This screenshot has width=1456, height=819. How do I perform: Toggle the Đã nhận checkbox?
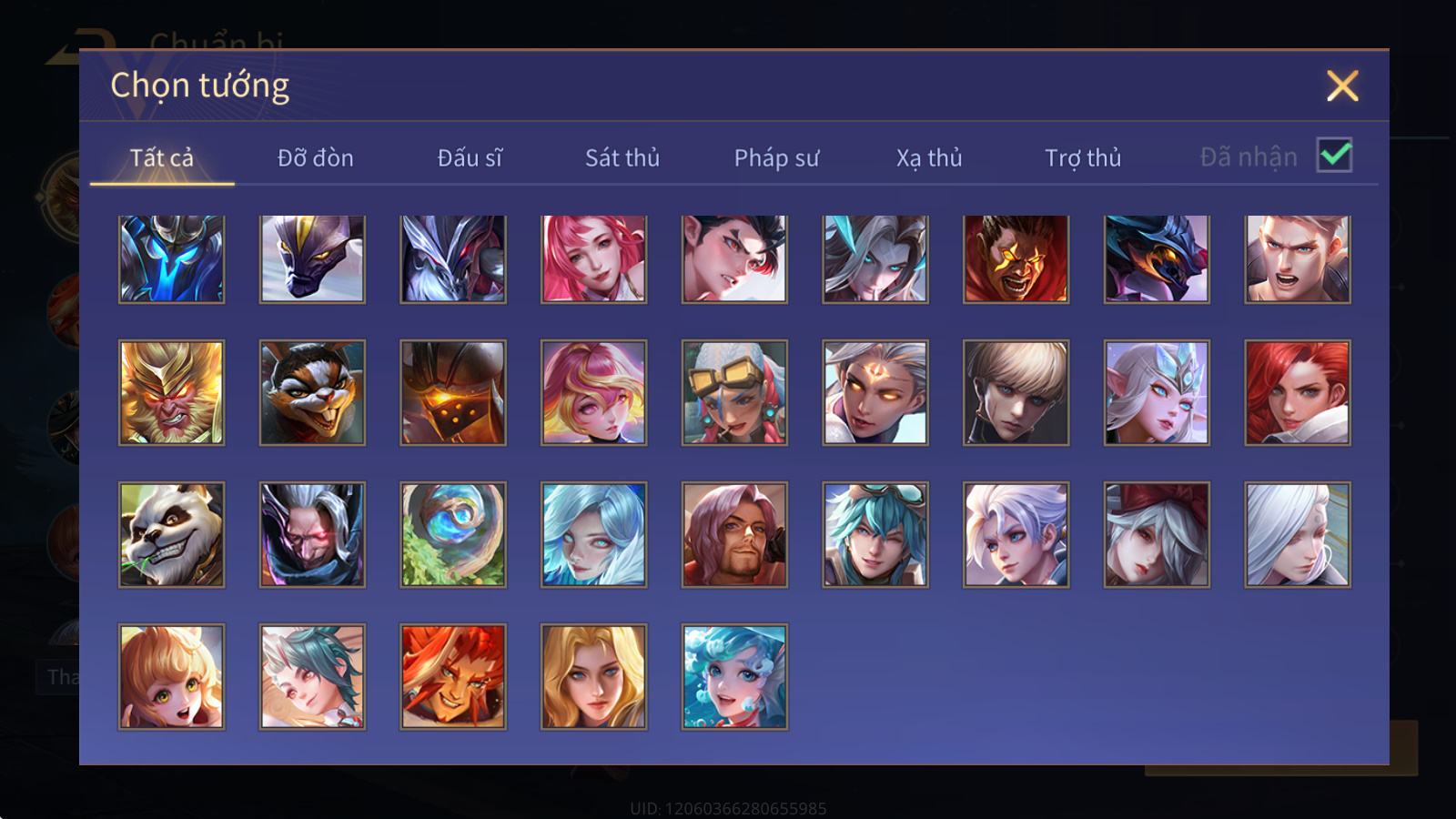click(x=1334, y=155)
